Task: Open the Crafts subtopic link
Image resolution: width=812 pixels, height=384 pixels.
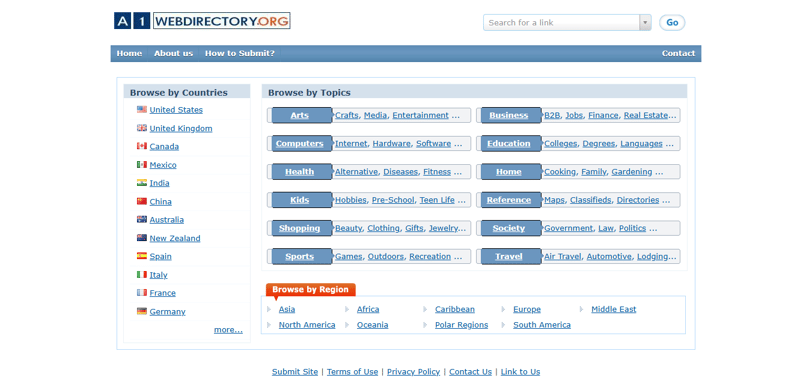Action: [x=346, y=115]
